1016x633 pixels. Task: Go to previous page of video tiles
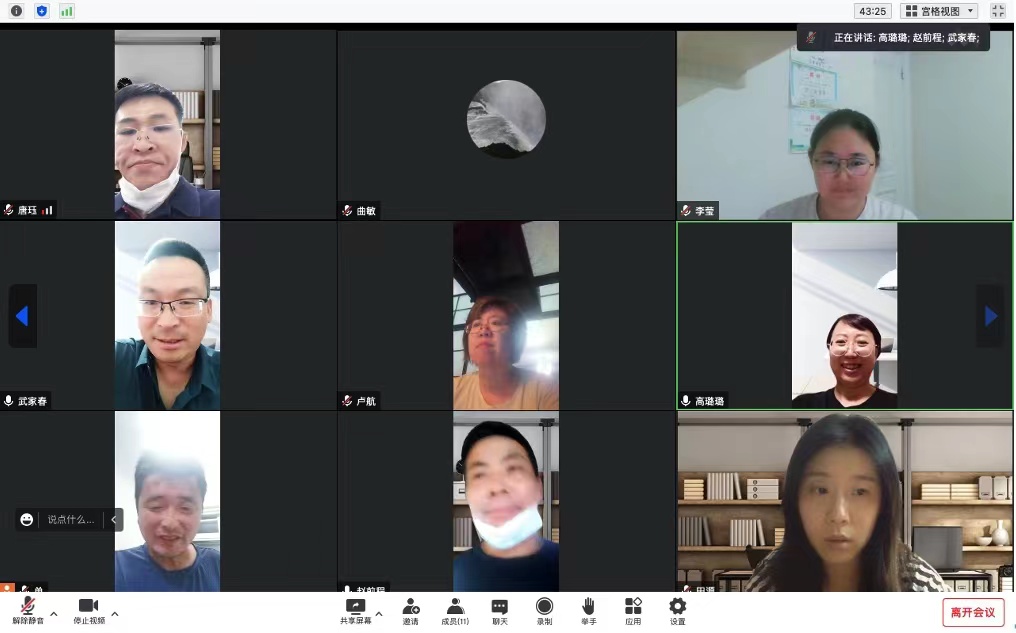(x=22, y=316)
